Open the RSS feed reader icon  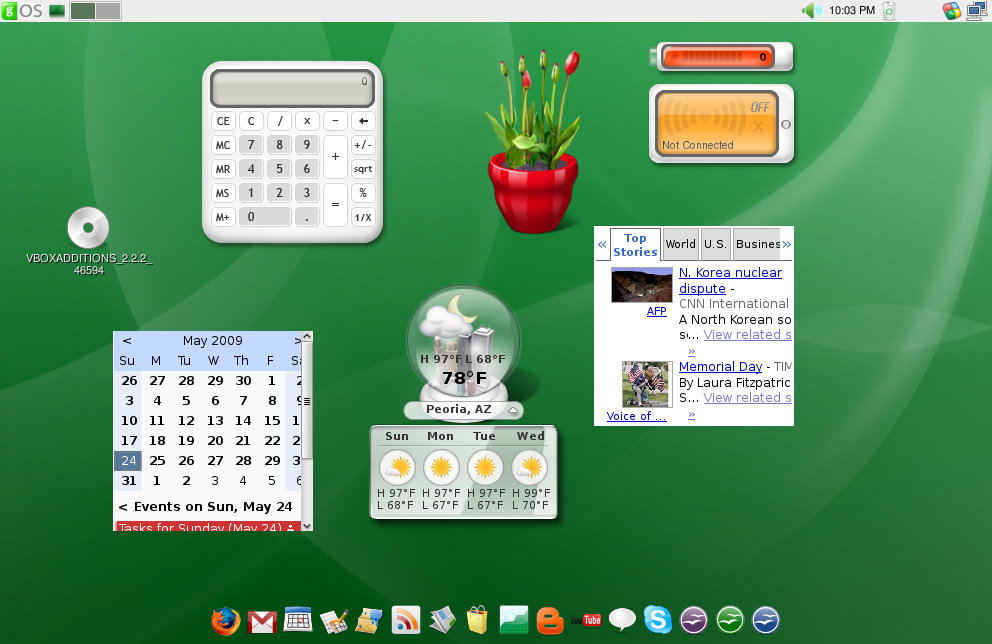pos(406,621)
